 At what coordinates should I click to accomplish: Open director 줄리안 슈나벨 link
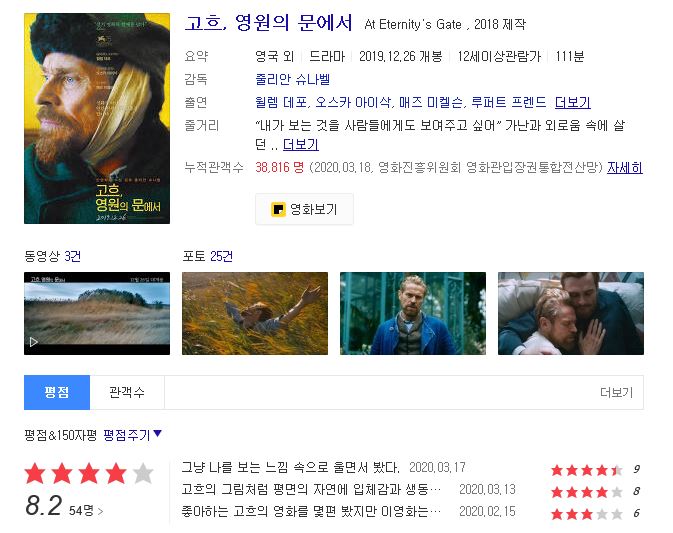click(x=292, y=79)
